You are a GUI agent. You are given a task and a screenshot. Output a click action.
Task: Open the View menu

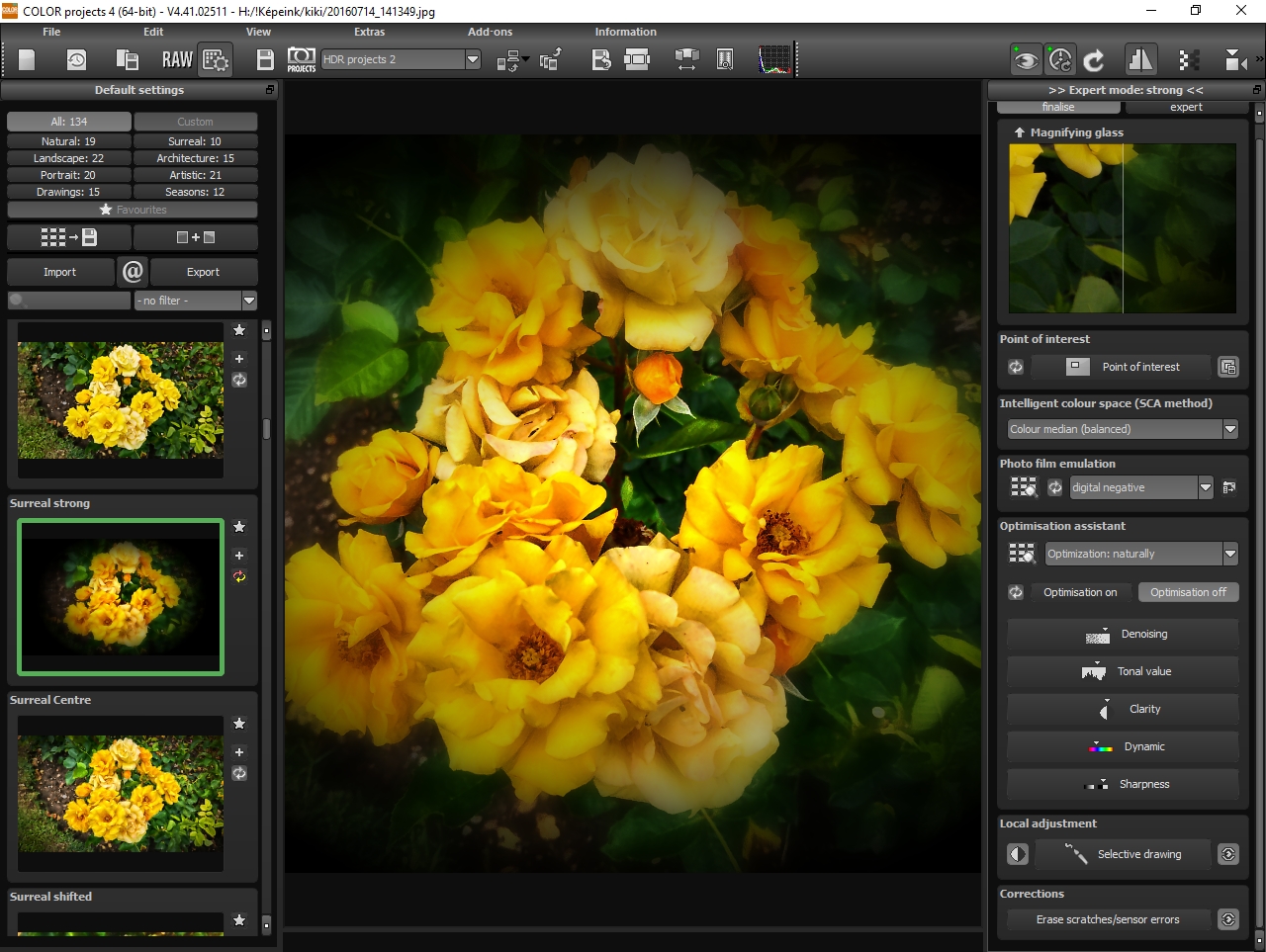(x=258, y=32)
